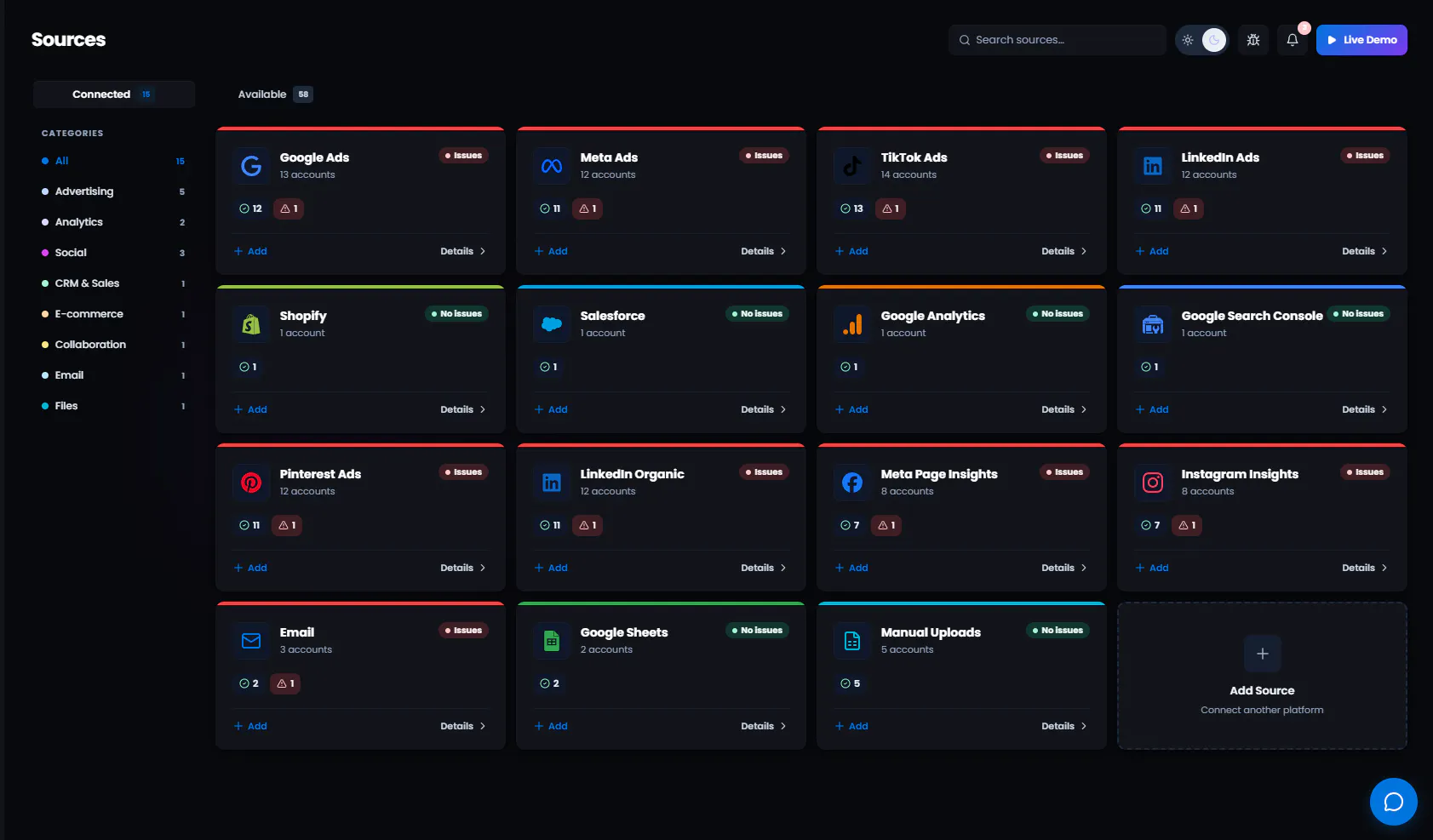The image size is (1433, 840).
Task: Expand Details on the Google Sheets card
Action: pyautogui.click(x=764, y=726)
